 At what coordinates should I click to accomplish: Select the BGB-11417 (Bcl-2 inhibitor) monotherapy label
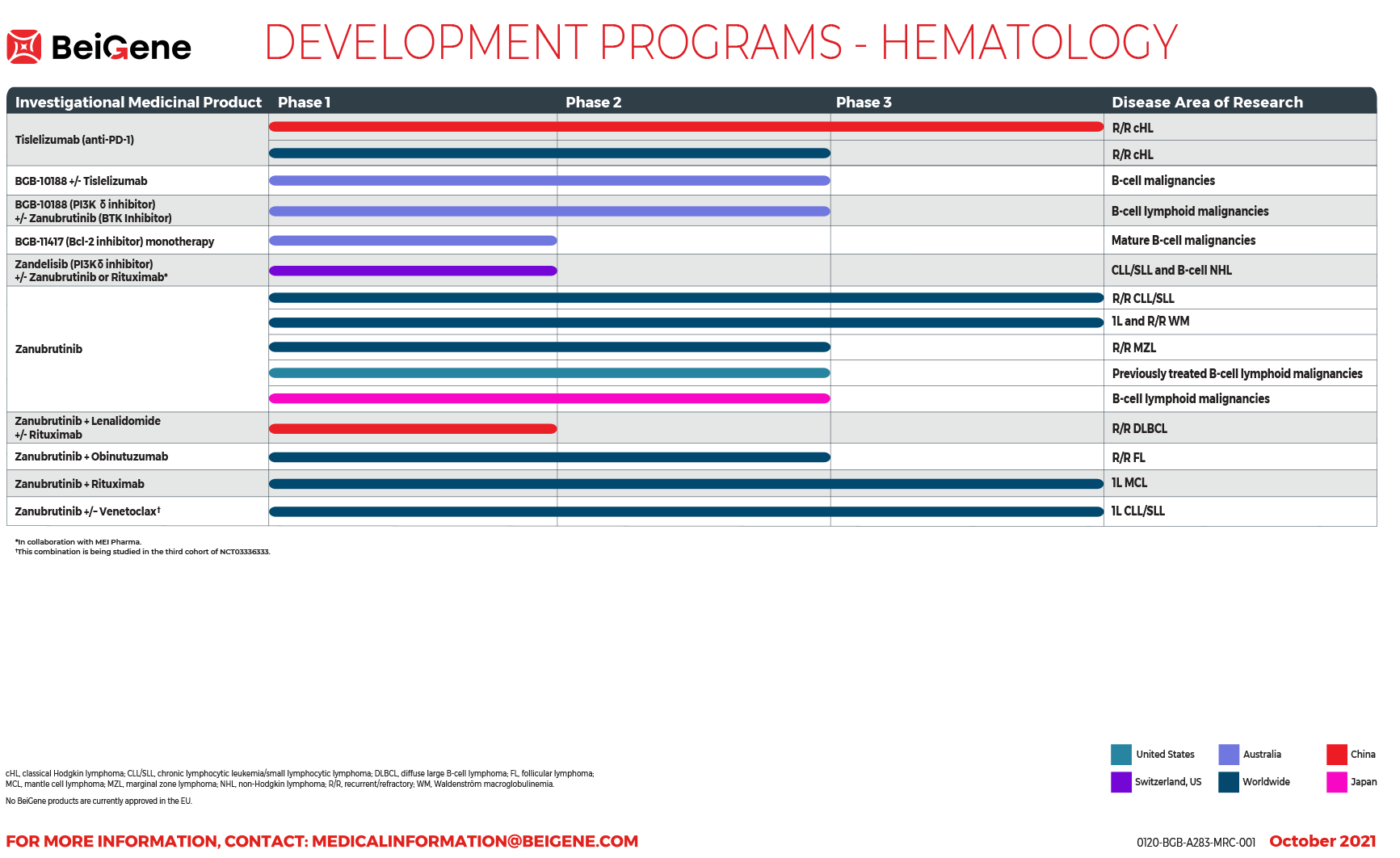point(114,242)
